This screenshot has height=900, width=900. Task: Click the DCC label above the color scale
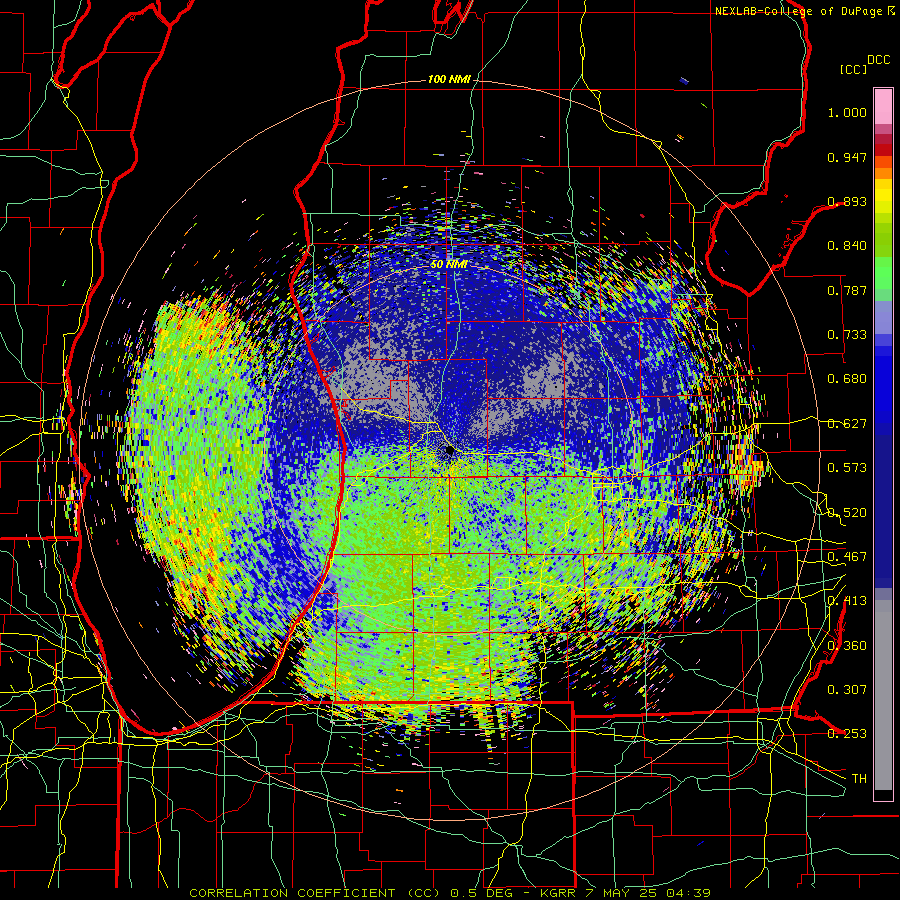[878, 60]
